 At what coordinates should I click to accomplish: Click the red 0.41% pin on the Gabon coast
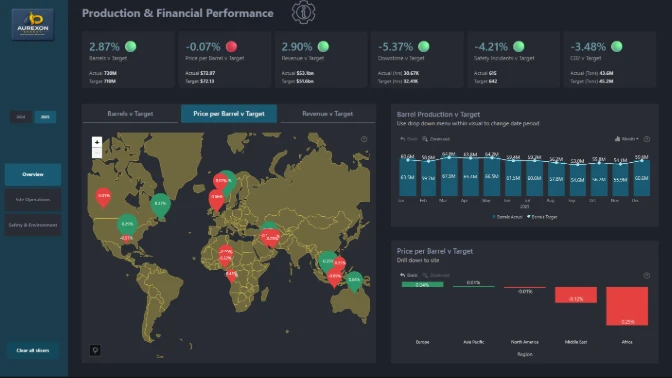(231, 275)
